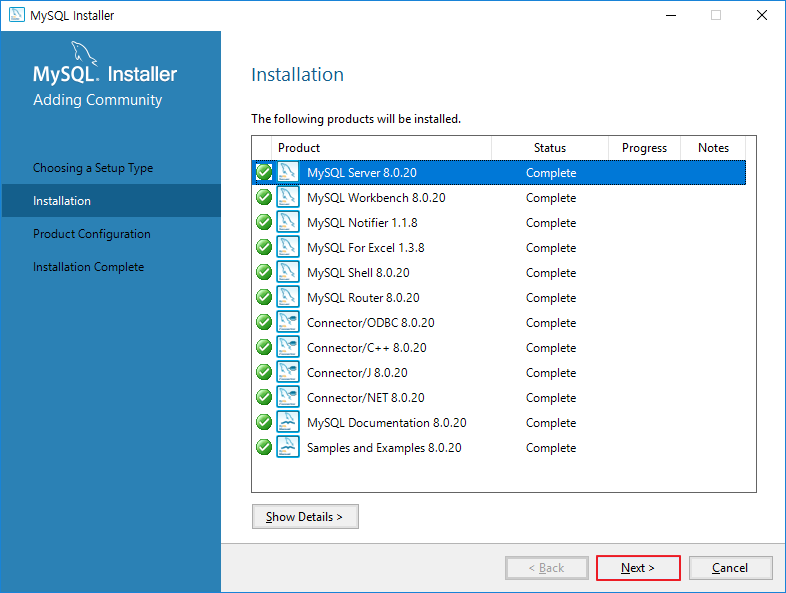Click green checkmark beside Connector/NET 8.0.20
786x593 pixels.
pyautogui.click(x=264, y=398)
